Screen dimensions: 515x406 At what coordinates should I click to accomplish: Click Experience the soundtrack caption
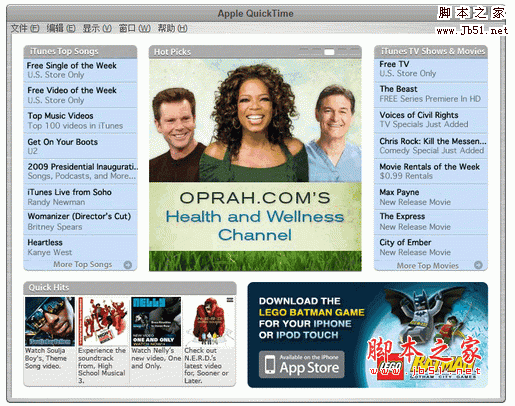[x=102, y=366]
